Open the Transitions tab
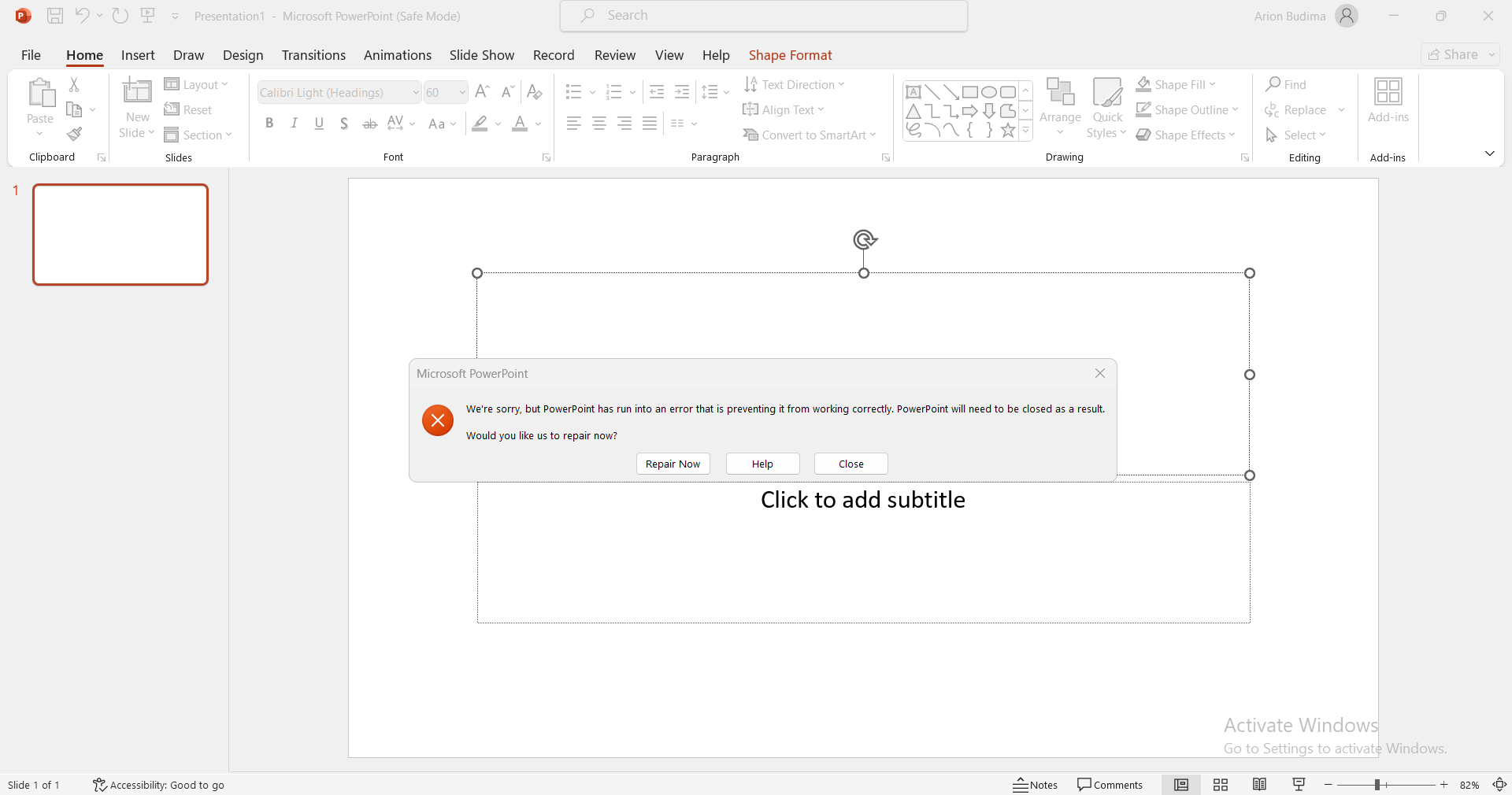This screenshot has width=1512, height=795. tap(313, 55)
